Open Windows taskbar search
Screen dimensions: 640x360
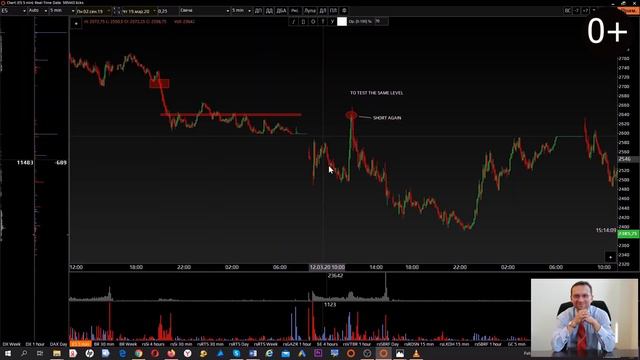(x=24, y=353)
